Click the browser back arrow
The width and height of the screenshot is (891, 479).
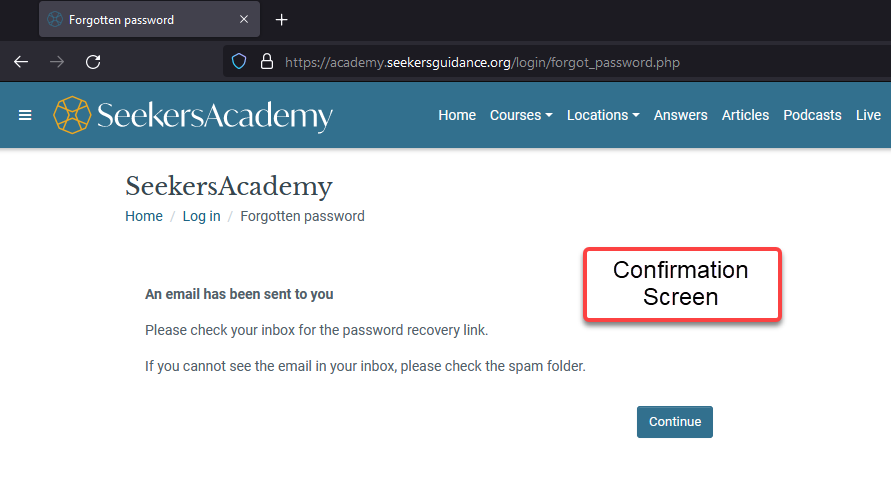pyautogui.click(x=21, y=62)
